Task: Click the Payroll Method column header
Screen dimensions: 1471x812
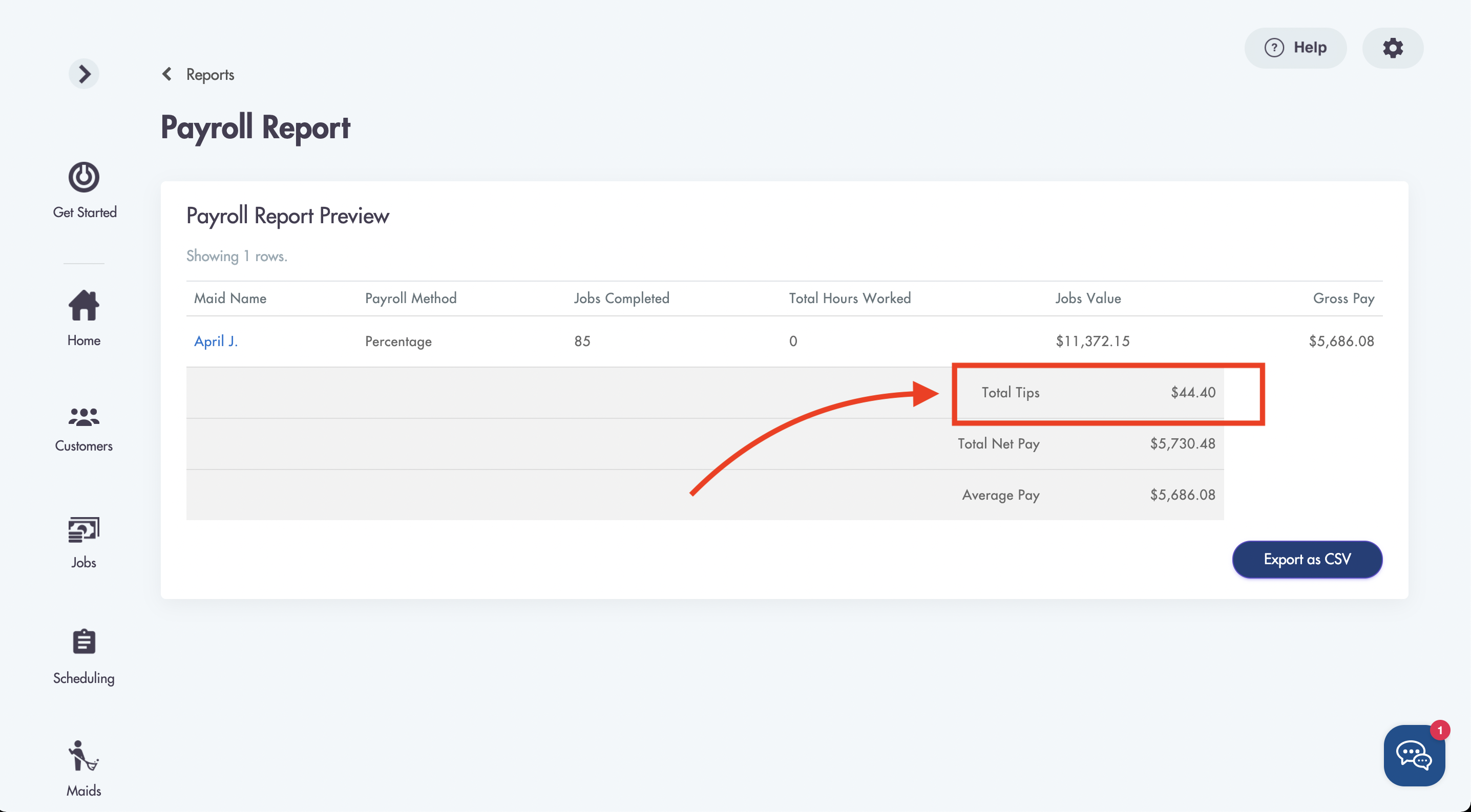Action: point(411,298)
